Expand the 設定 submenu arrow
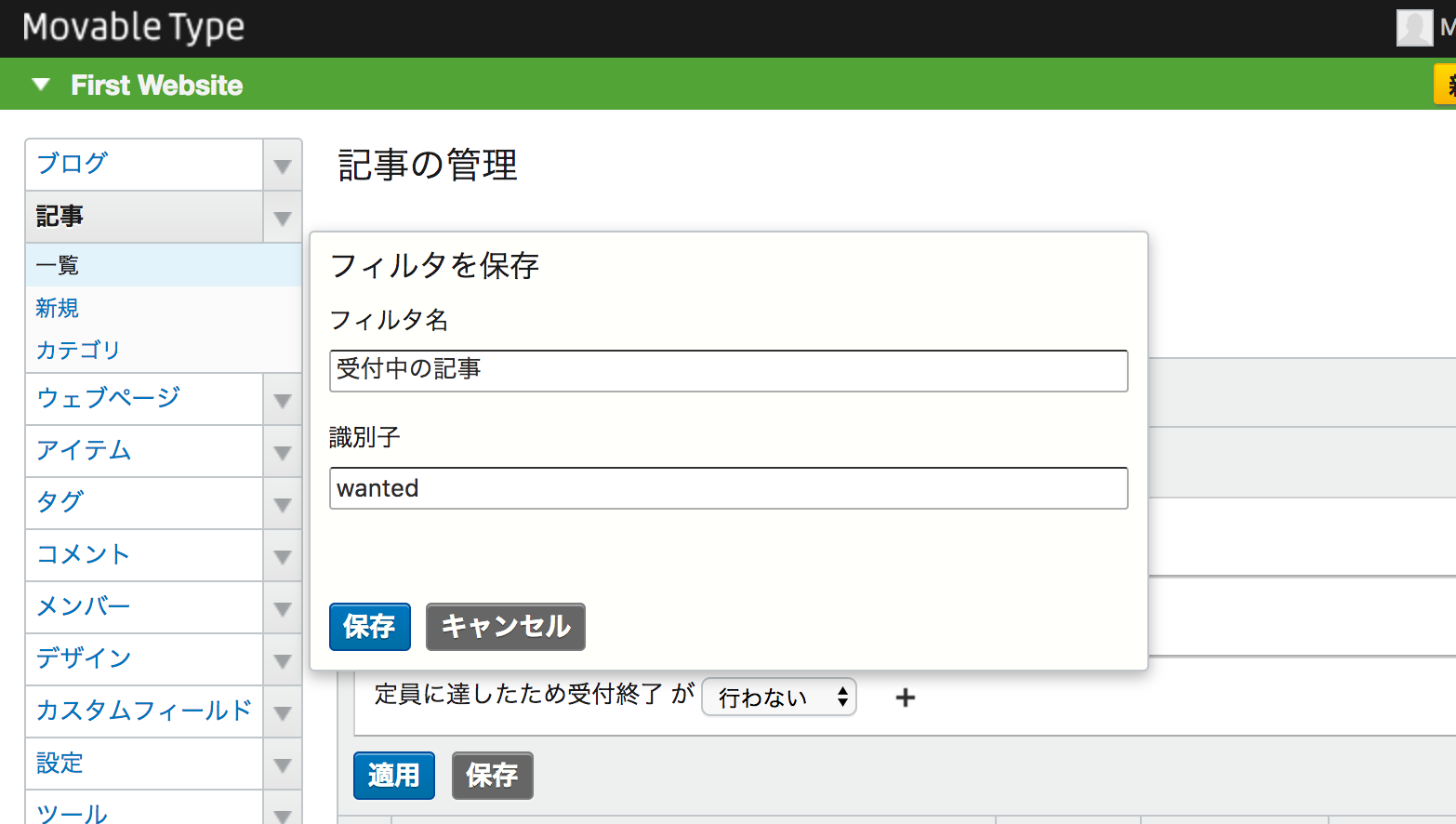This screenshot has width=1456, height=824. point(282,764)
